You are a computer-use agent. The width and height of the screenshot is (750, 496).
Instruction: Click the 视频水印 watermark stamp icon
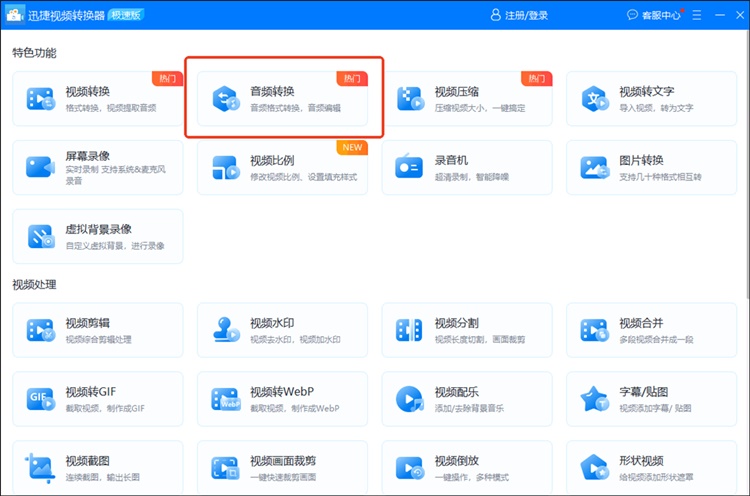pyautogui.click(x=225, y=330)
